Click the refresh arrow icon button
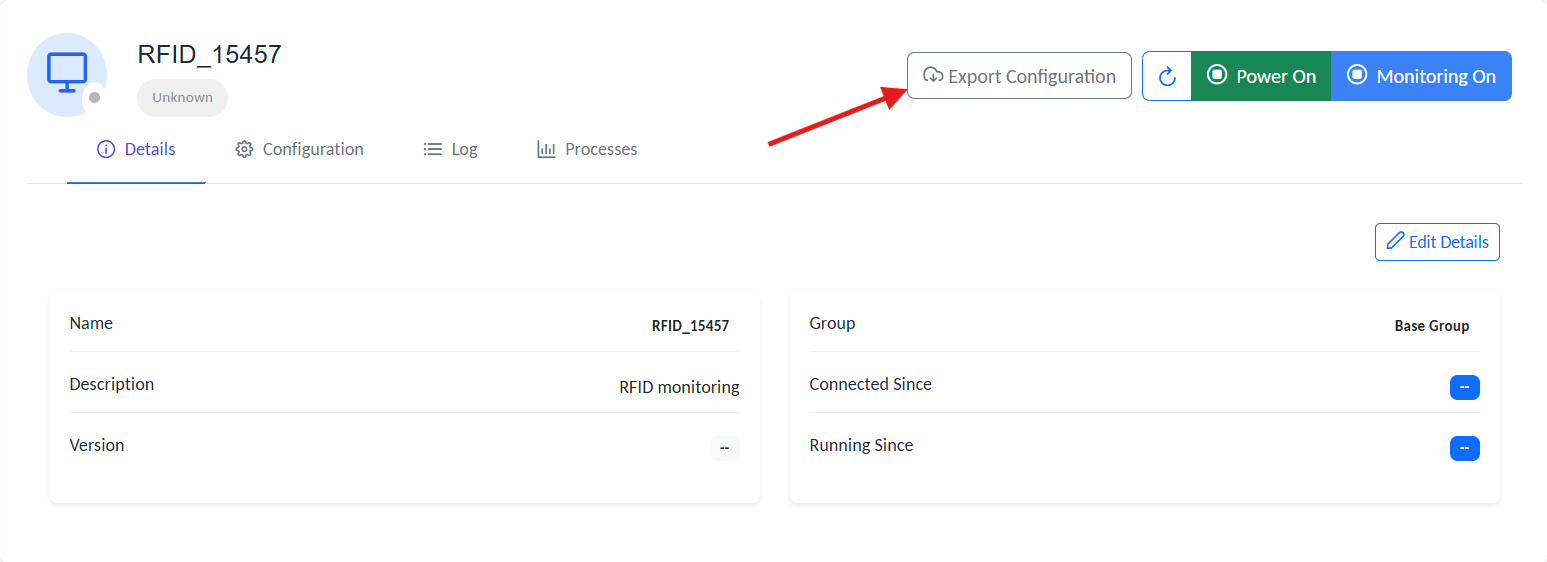1547x562 pixels. pos(1166,77)
